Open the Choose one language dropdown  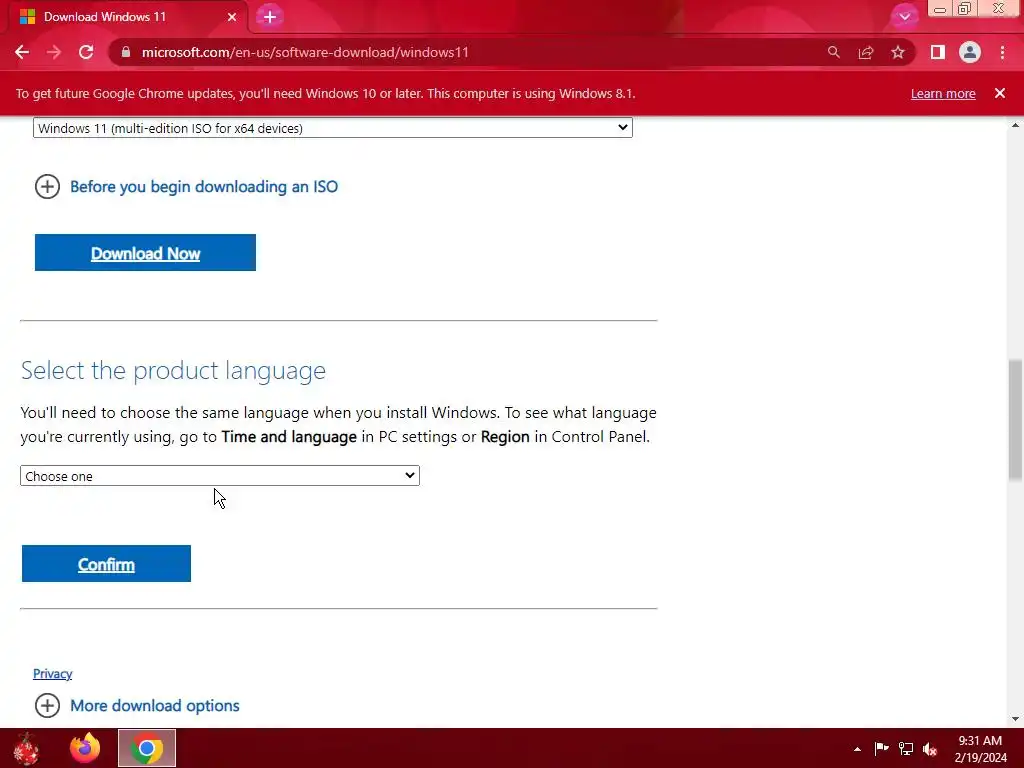point(219,476)
